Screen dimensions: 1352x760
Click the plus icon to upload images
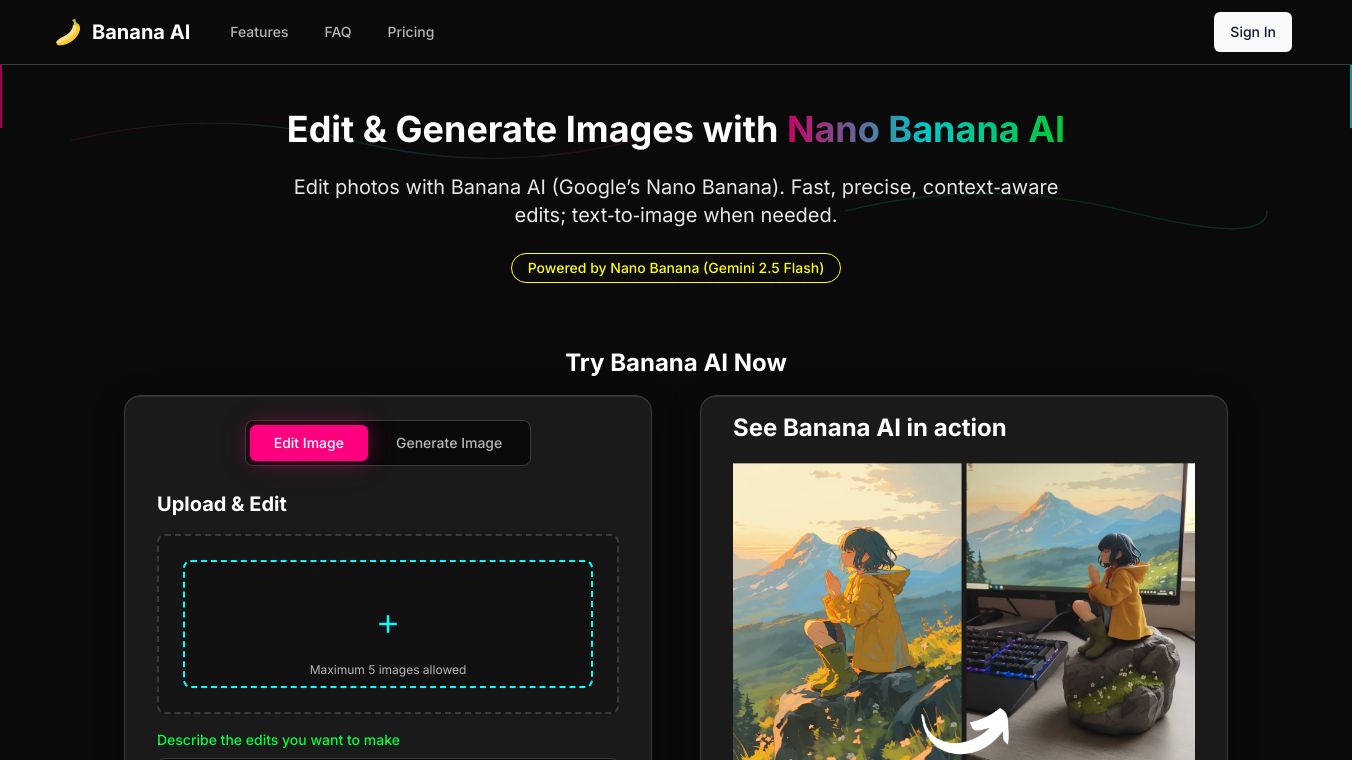(x=388, y=624)
